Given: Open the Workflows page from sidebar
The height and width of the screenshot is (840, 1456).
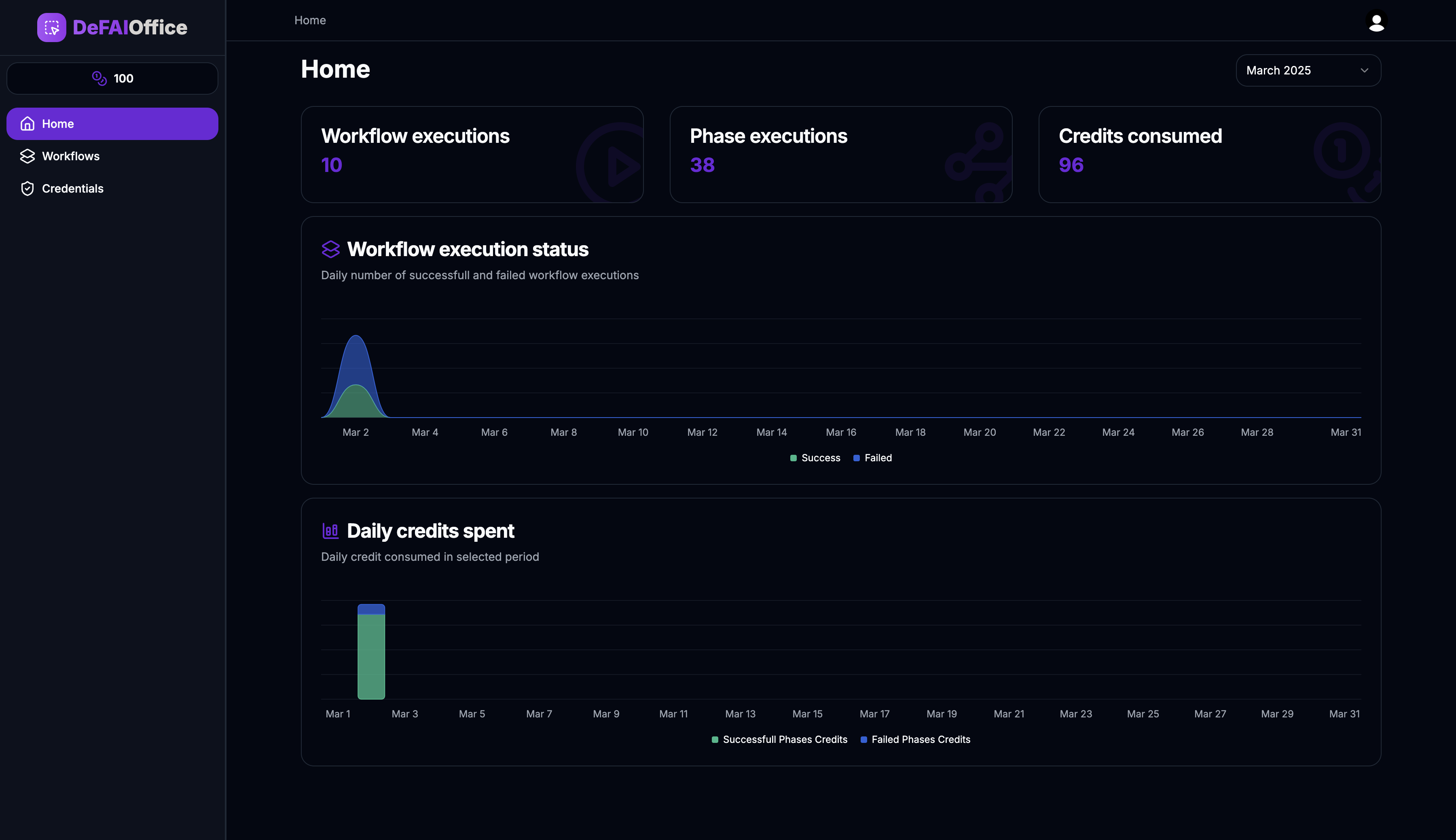Looking at the screenshot, I should point(70,156).
